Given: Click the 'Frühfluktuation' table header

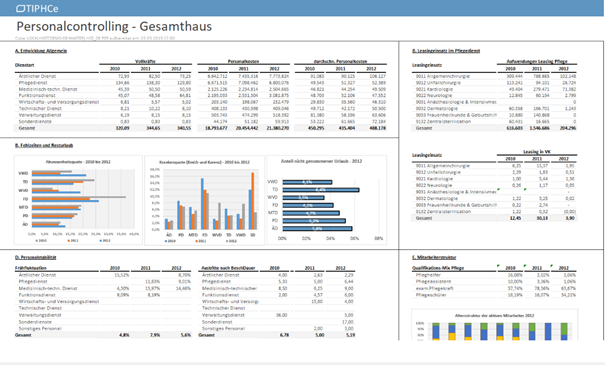Looking at the screenshot, I should (x=31, y=268).
